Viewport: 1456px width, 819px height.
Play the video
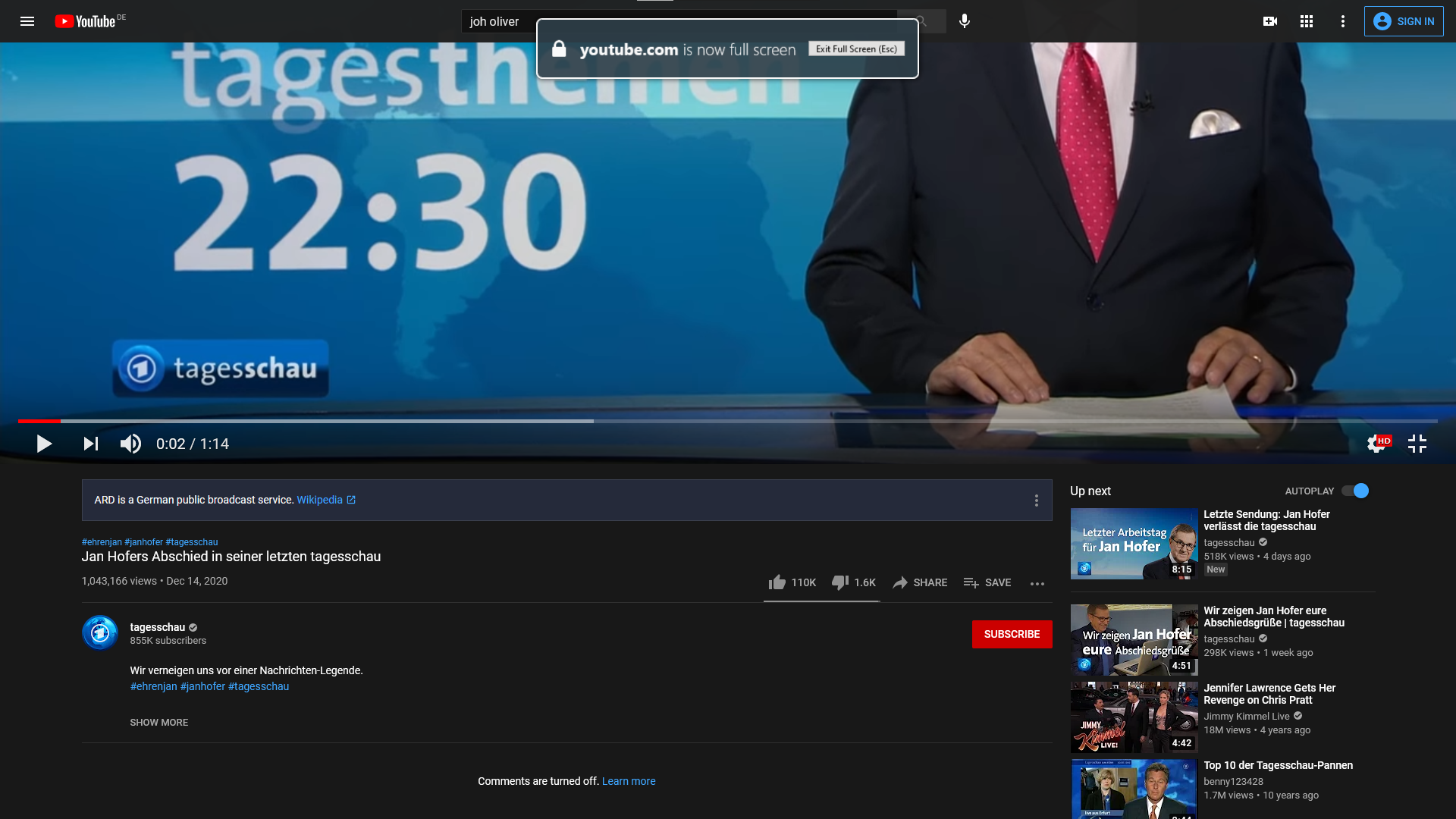pyautogui.click(x=43, y=444)
